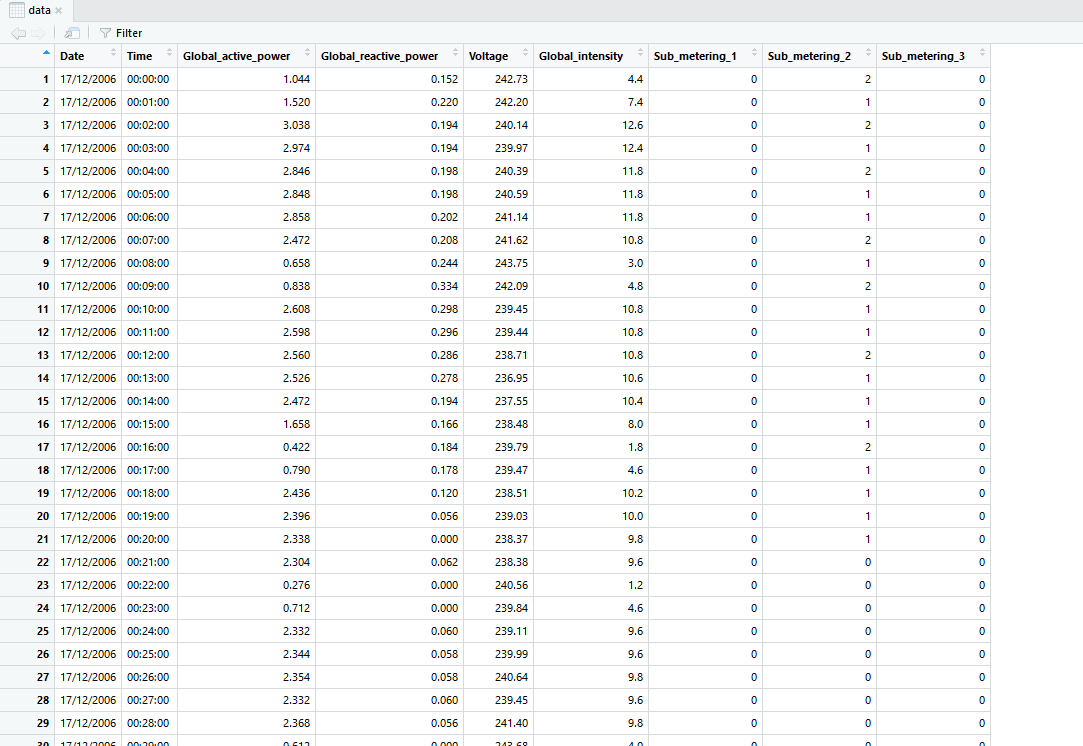The image size is (1083, 746).
Task: Sort by the Voltage column header
Action: click(x=498, y=56)
